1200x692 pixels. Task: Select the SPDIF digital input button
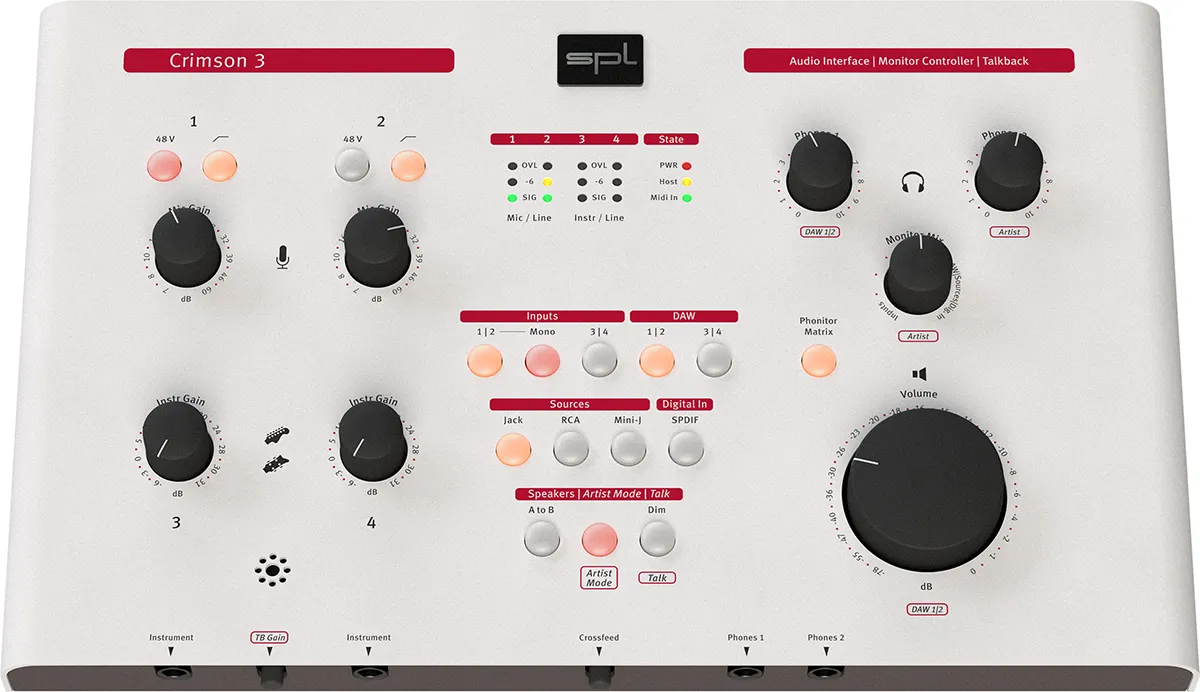pyautogui.click(x=685, y=448)
